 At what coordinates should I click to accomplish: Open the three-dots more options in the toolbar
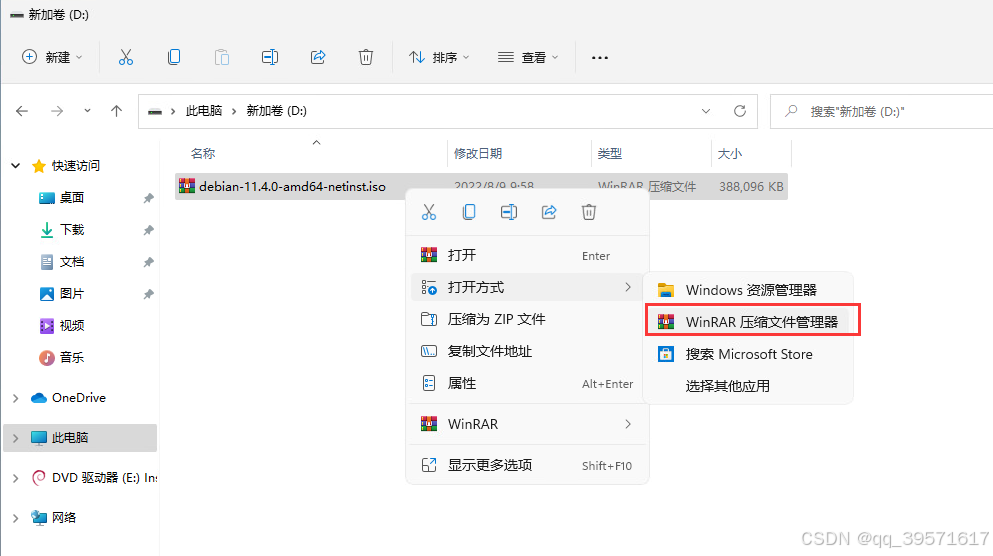(x=600, y=58)
